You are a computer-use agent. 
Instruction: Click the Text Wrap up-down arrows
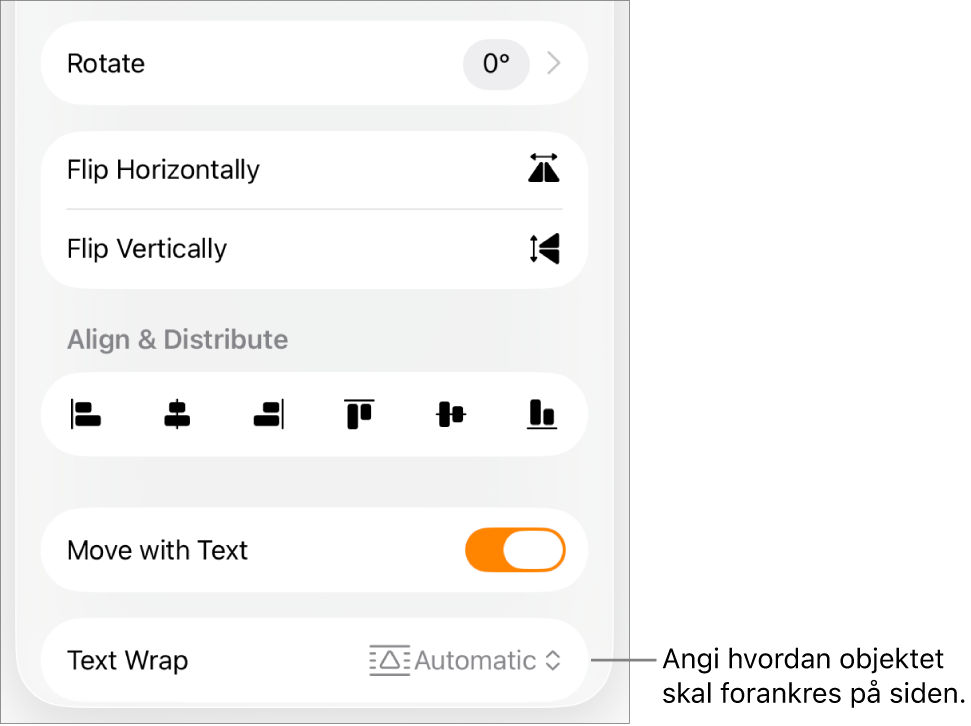(553, 660)
